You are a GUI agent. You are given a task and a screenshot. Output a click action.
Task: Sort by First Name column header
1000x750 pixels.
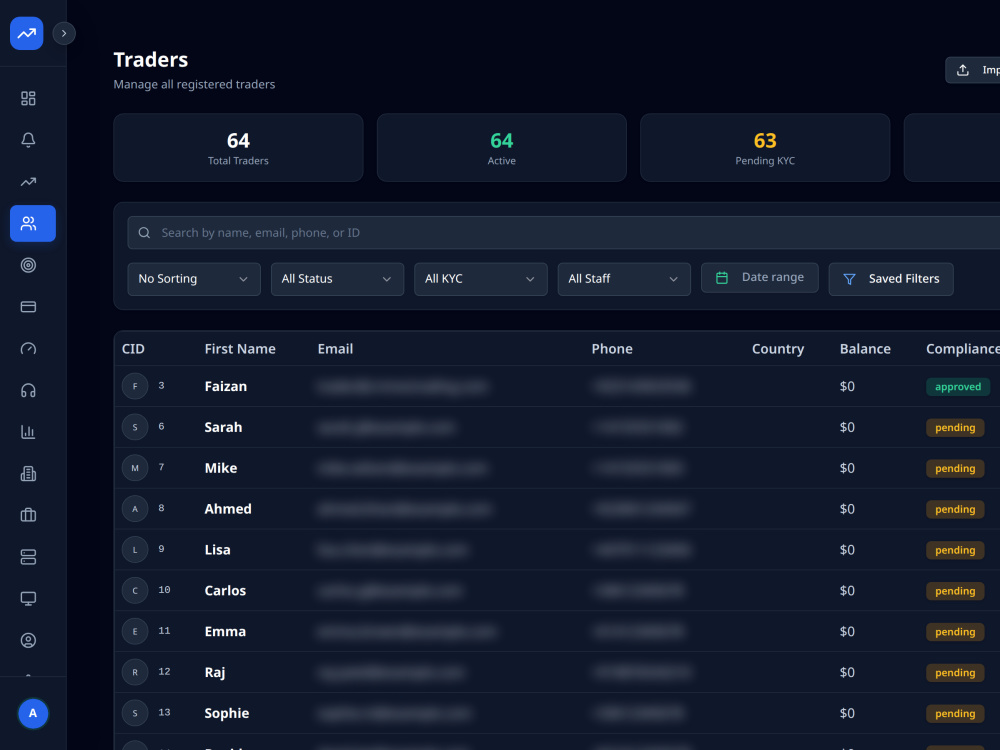click(240, 349)
